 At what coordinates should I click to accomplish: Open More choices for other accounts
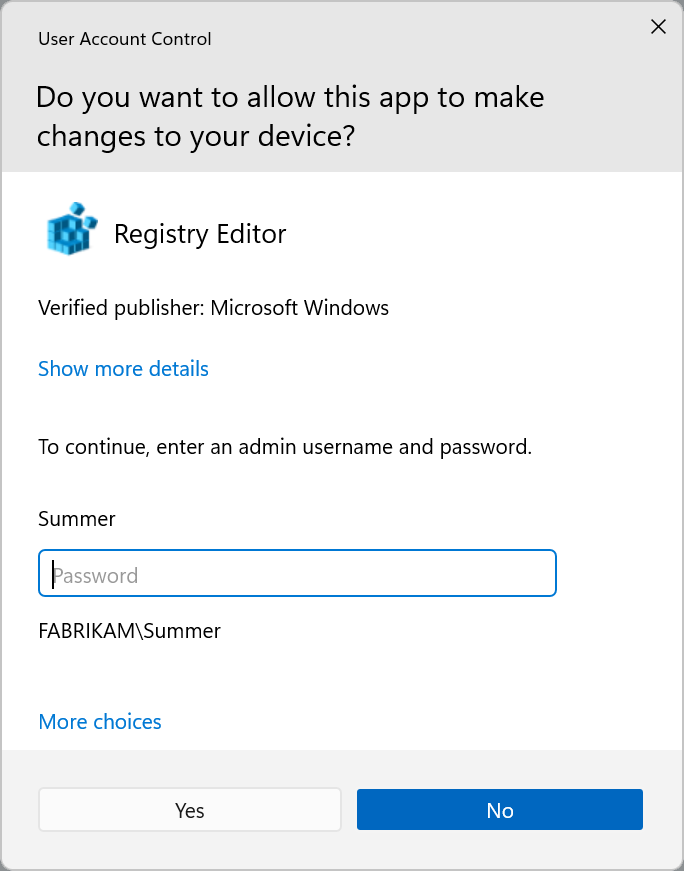point(100,722)
